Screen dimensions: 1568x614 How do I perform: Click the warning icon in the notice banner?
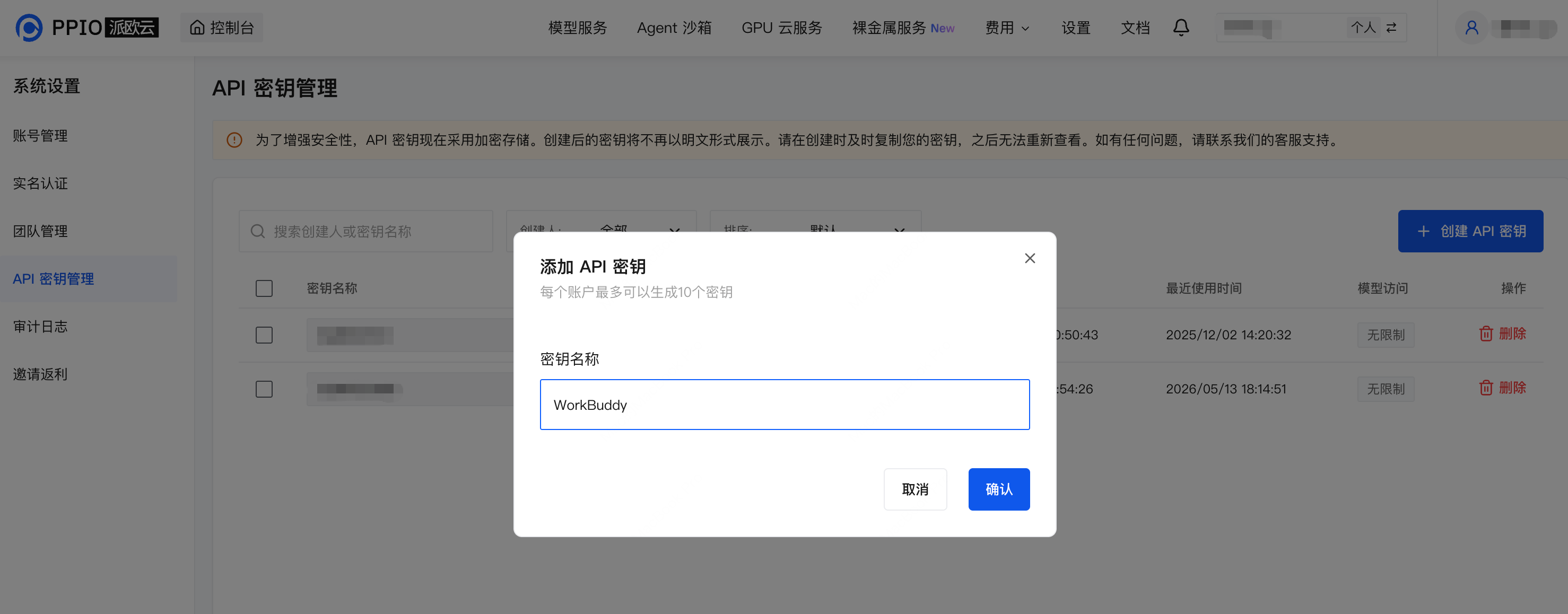(x=234, y=140)
